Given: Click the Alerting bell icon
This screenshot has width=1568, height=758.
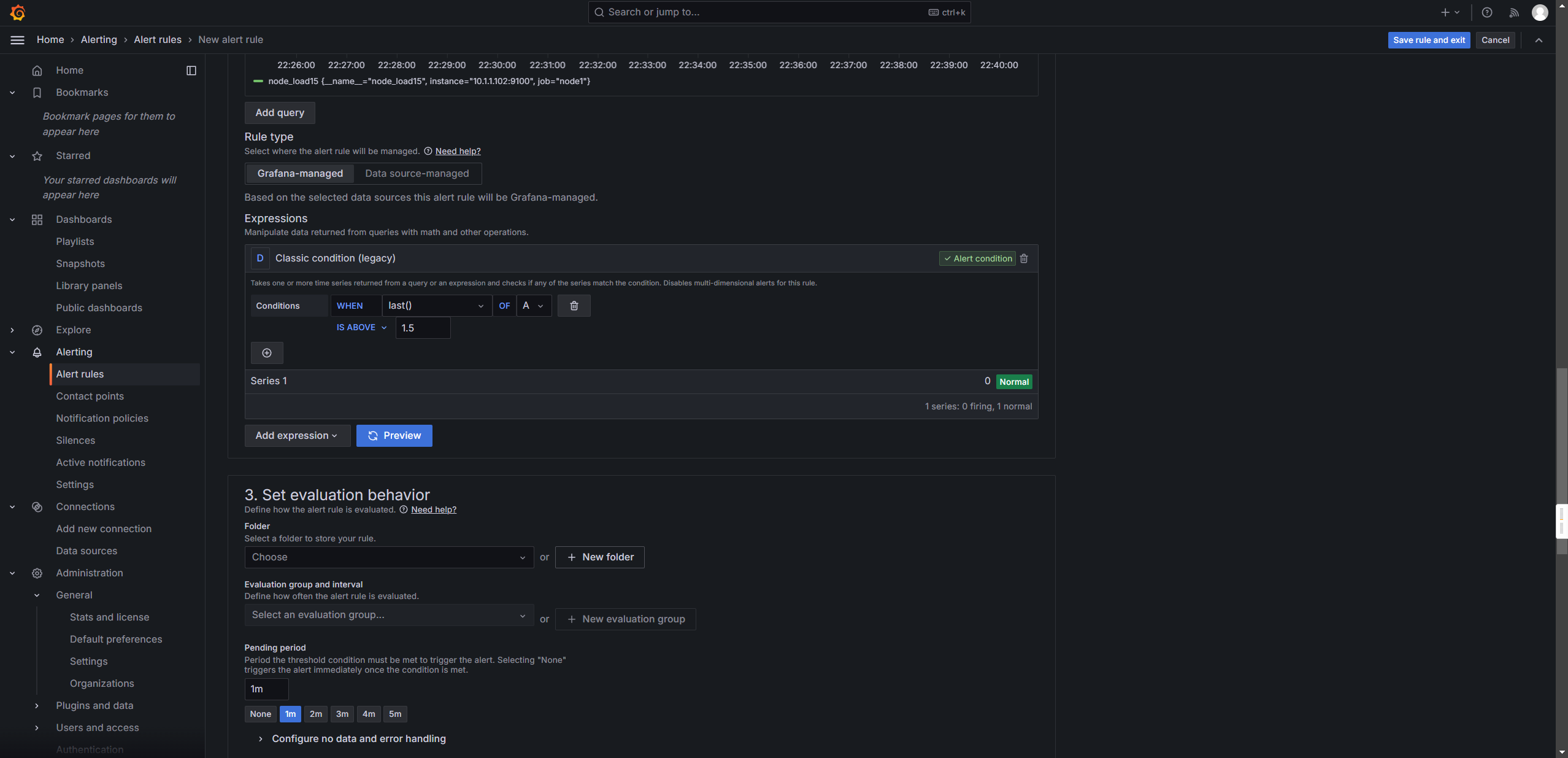Looking at the screenshot, I should 37,352.
